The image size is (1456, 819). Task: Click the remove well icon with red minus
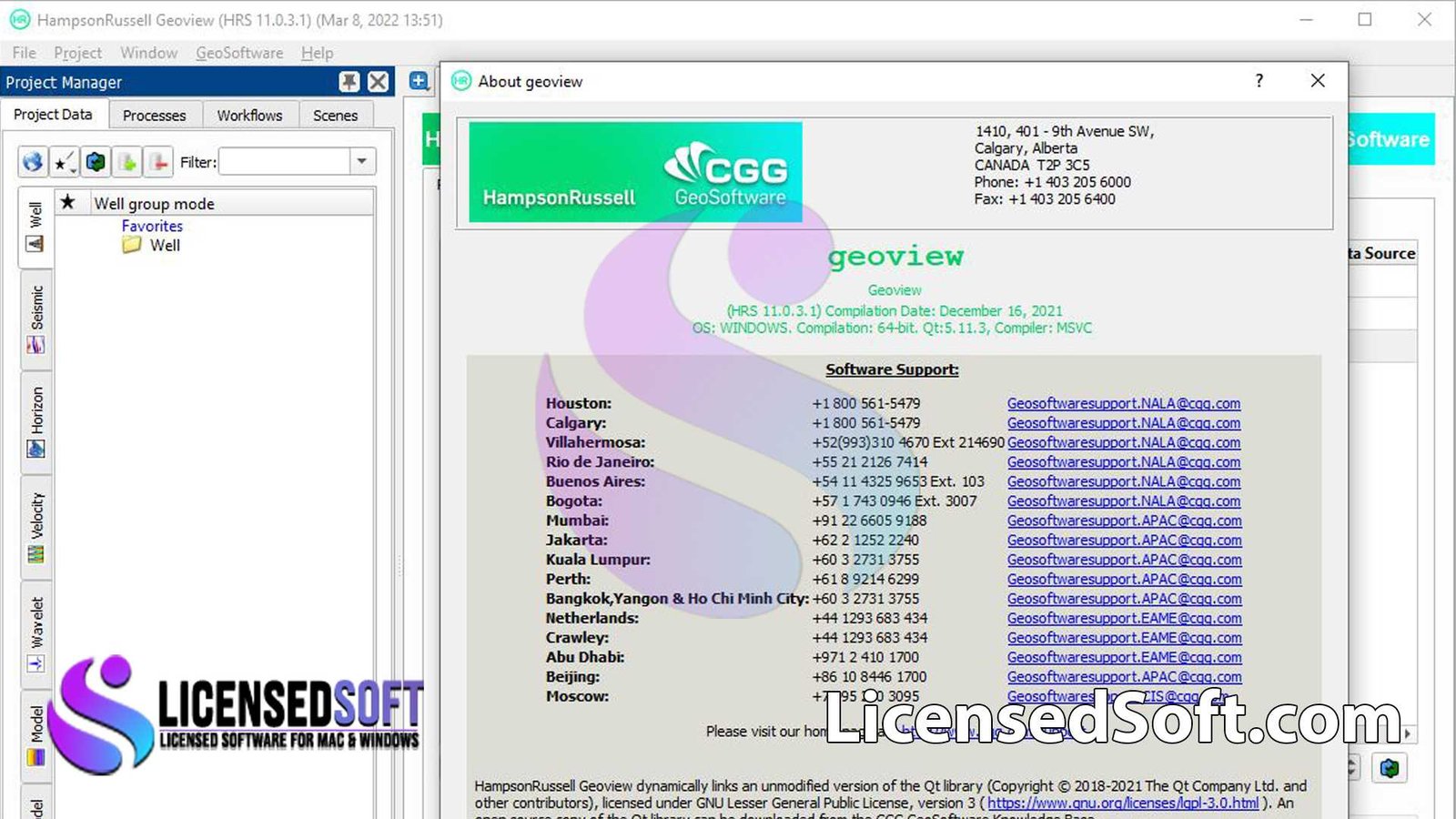click(x=158, y=162)
